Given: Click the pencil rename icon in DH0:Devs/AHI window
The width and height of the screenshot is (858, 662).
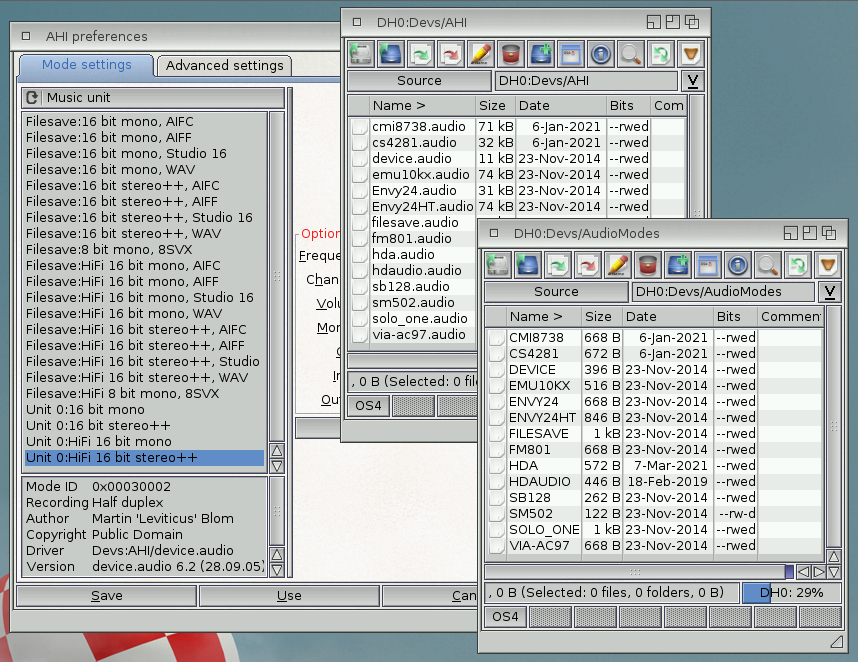Looking at the screenshot, I should tap(480, 53).
